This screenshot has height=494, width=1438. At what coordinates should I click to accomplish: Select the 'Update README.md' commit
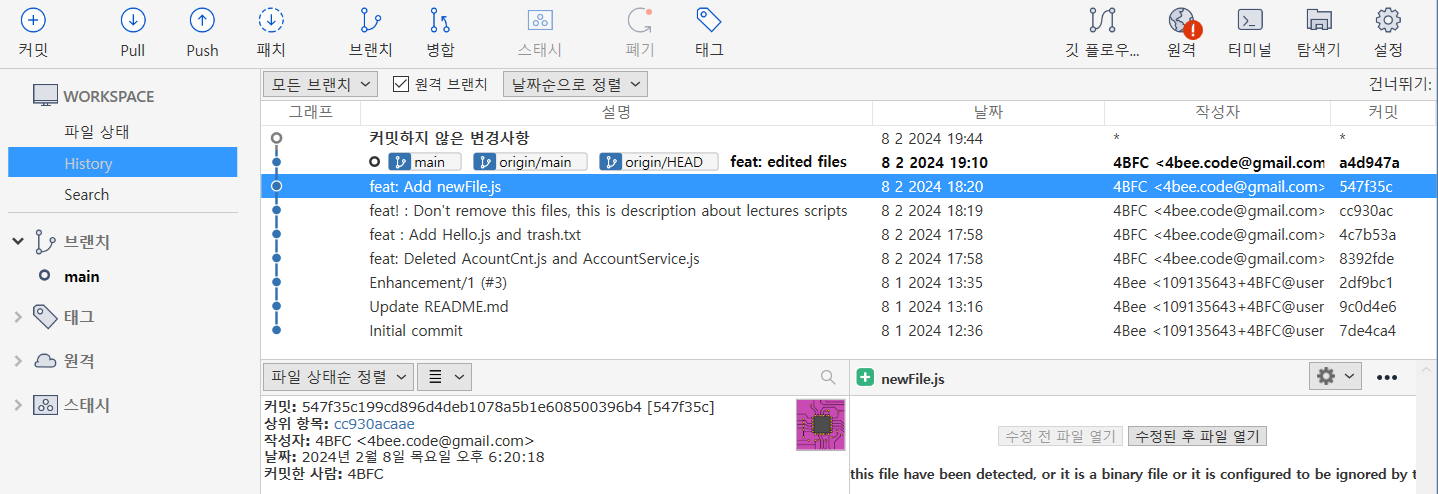click(848, 306)
